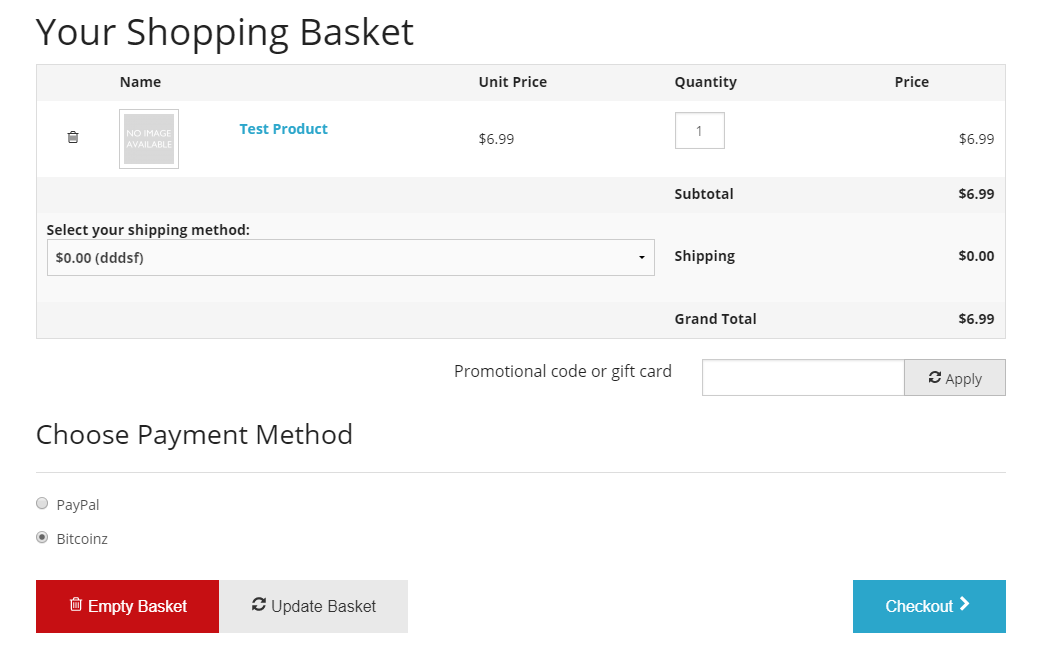Viewport: 1040px width, 648px height.
Task: Click the $6.99 unit price value
Action: tap(496, 139)
